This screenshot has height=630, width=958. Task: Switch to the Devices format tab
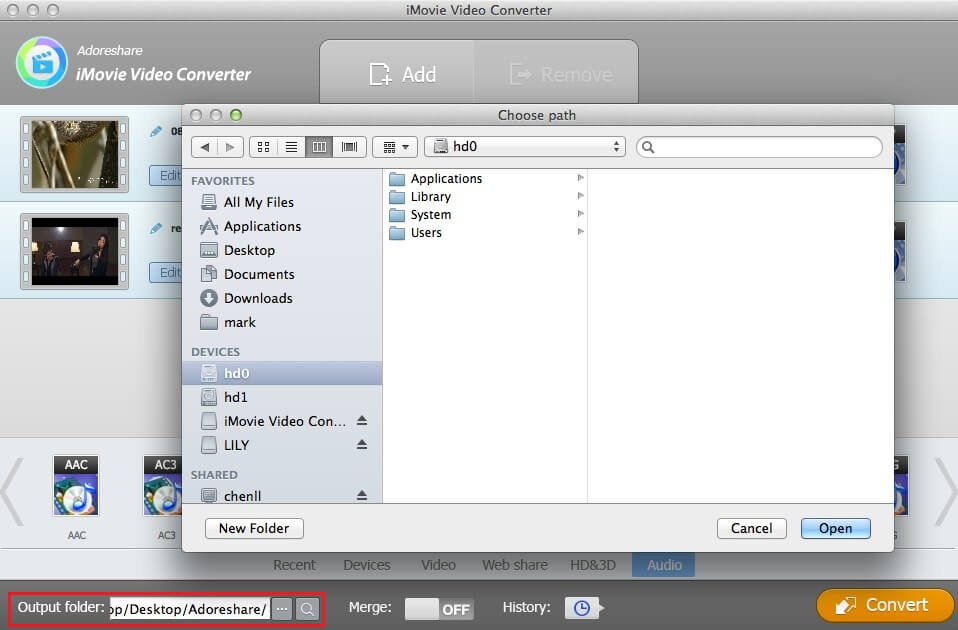[367, 565]
